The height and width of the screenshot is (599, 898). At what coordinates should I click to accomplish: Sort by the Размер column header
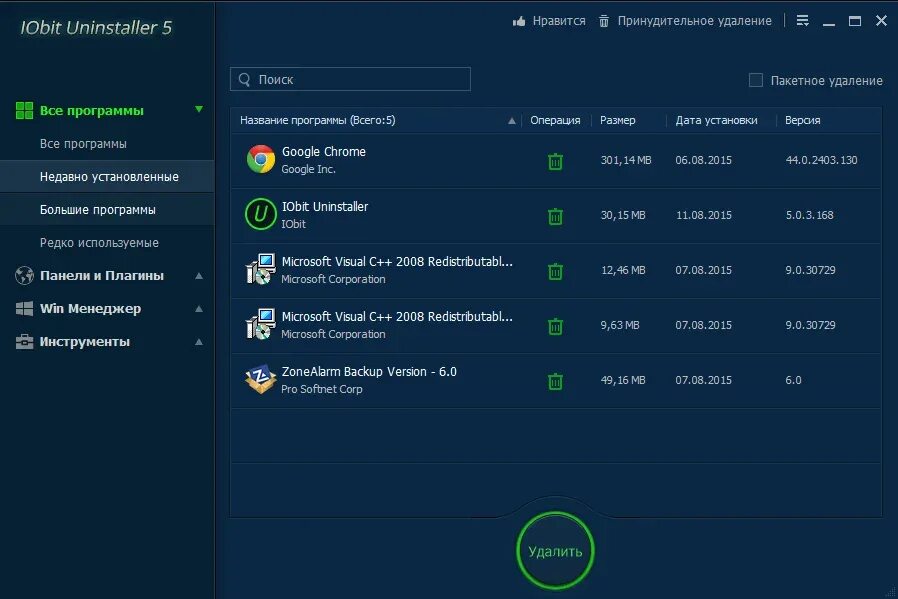click(617, 120)
